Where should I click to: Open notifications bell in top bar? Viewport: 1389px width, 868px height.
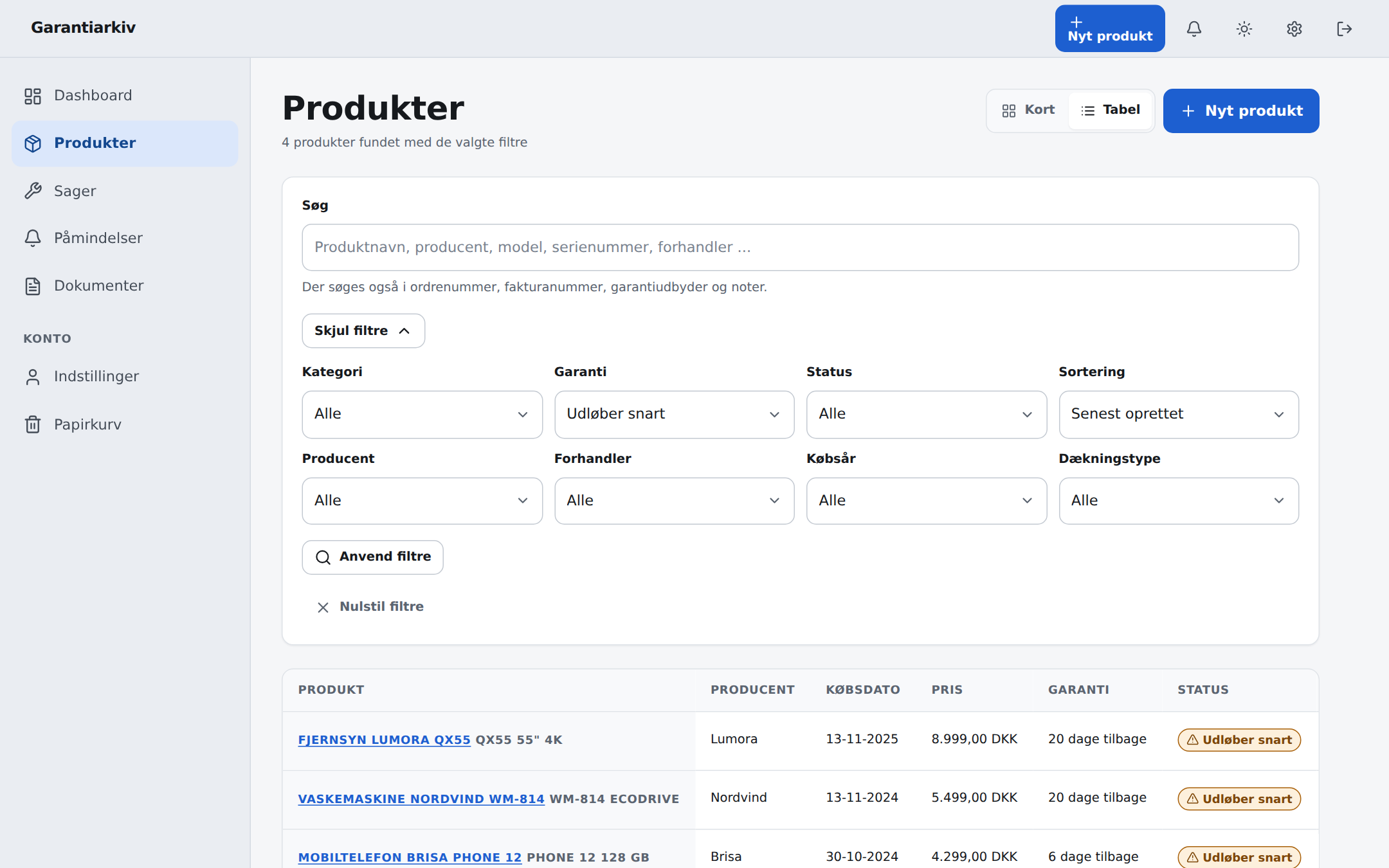(x=1194, y=29)
